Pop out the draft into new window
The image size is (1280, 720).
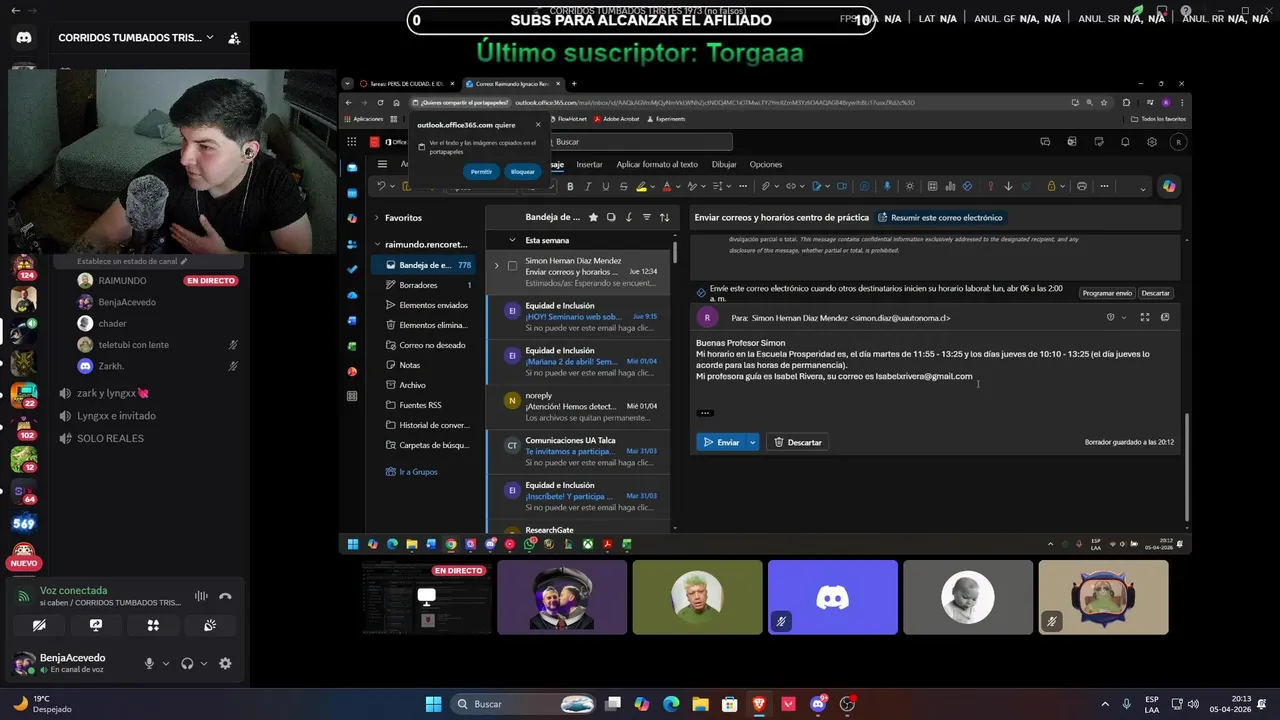(x=1166, y=317)
